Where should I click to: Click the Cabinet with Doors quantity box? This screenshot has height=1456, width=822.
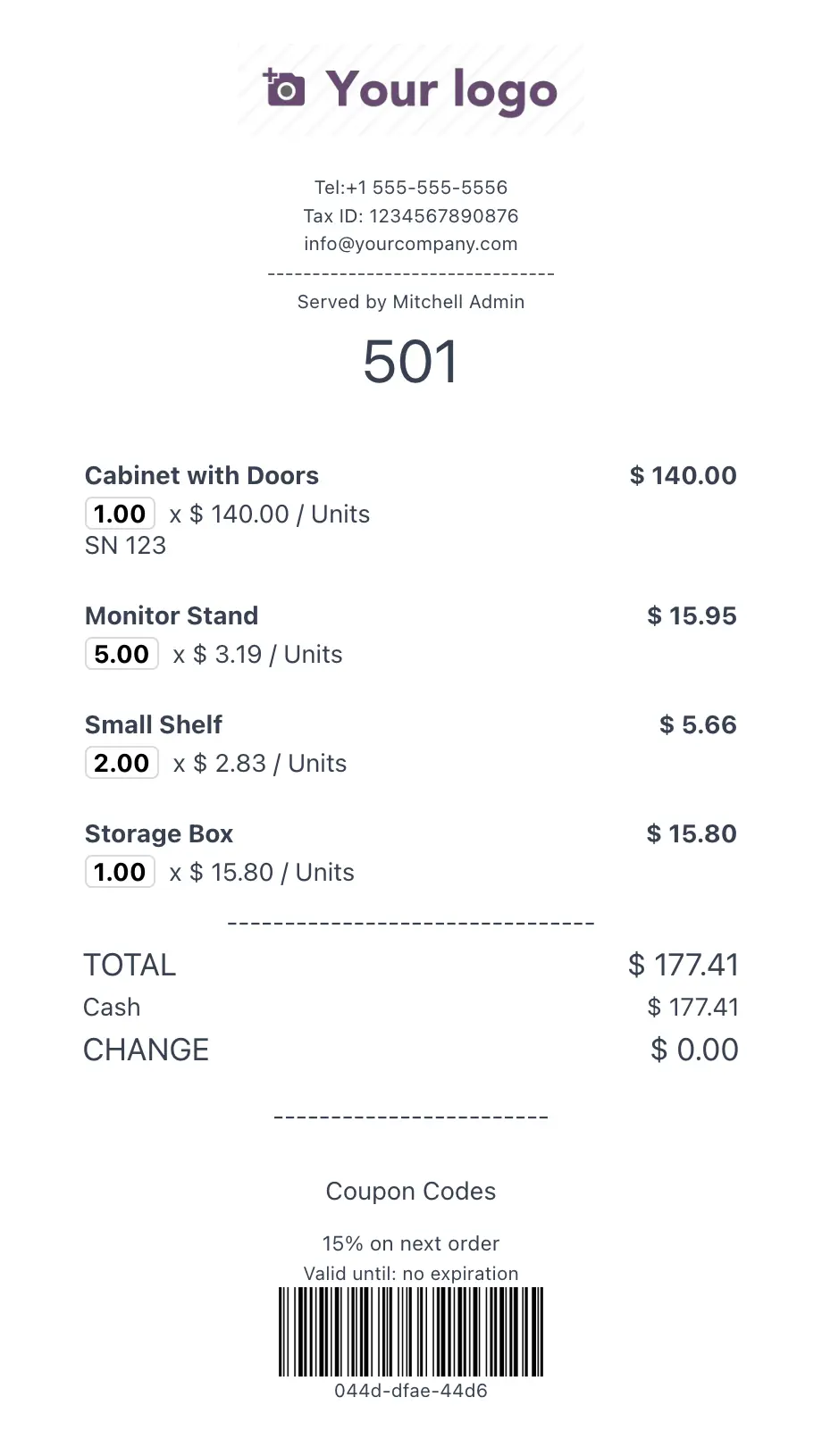click(x=120, y=514)
